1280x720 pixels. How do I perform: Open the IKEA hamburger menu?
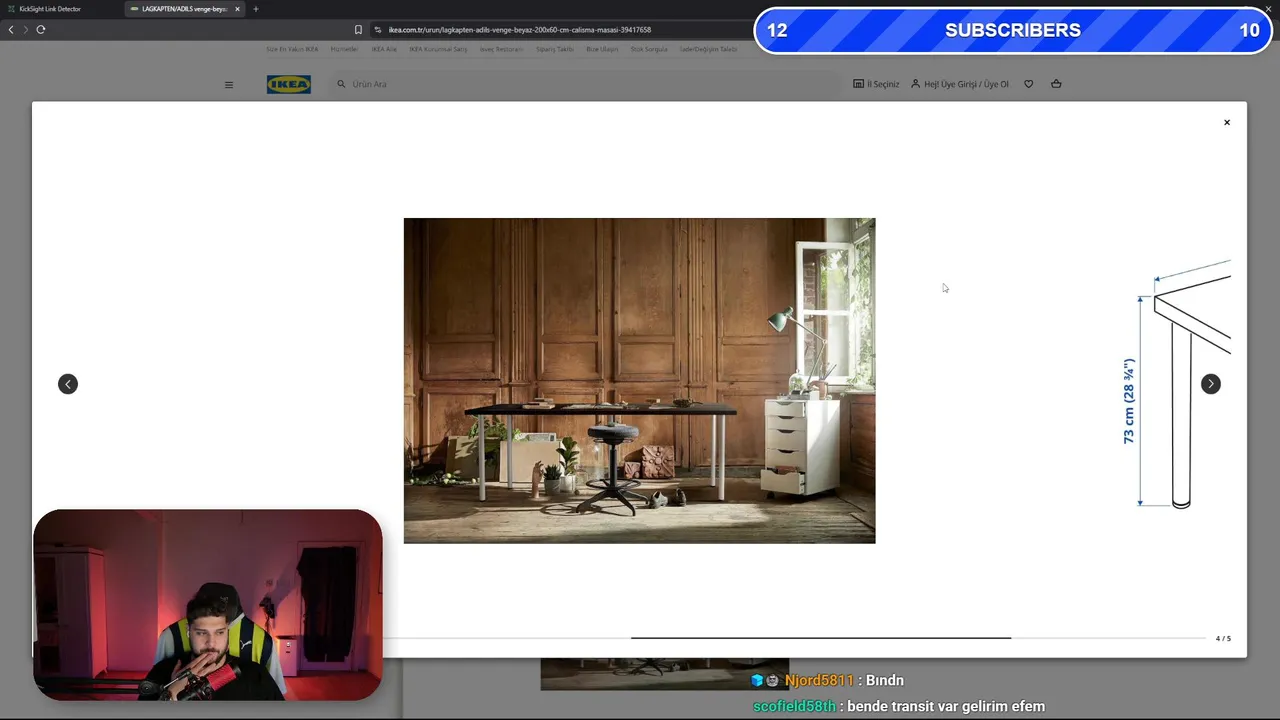(x=229, y=85)
